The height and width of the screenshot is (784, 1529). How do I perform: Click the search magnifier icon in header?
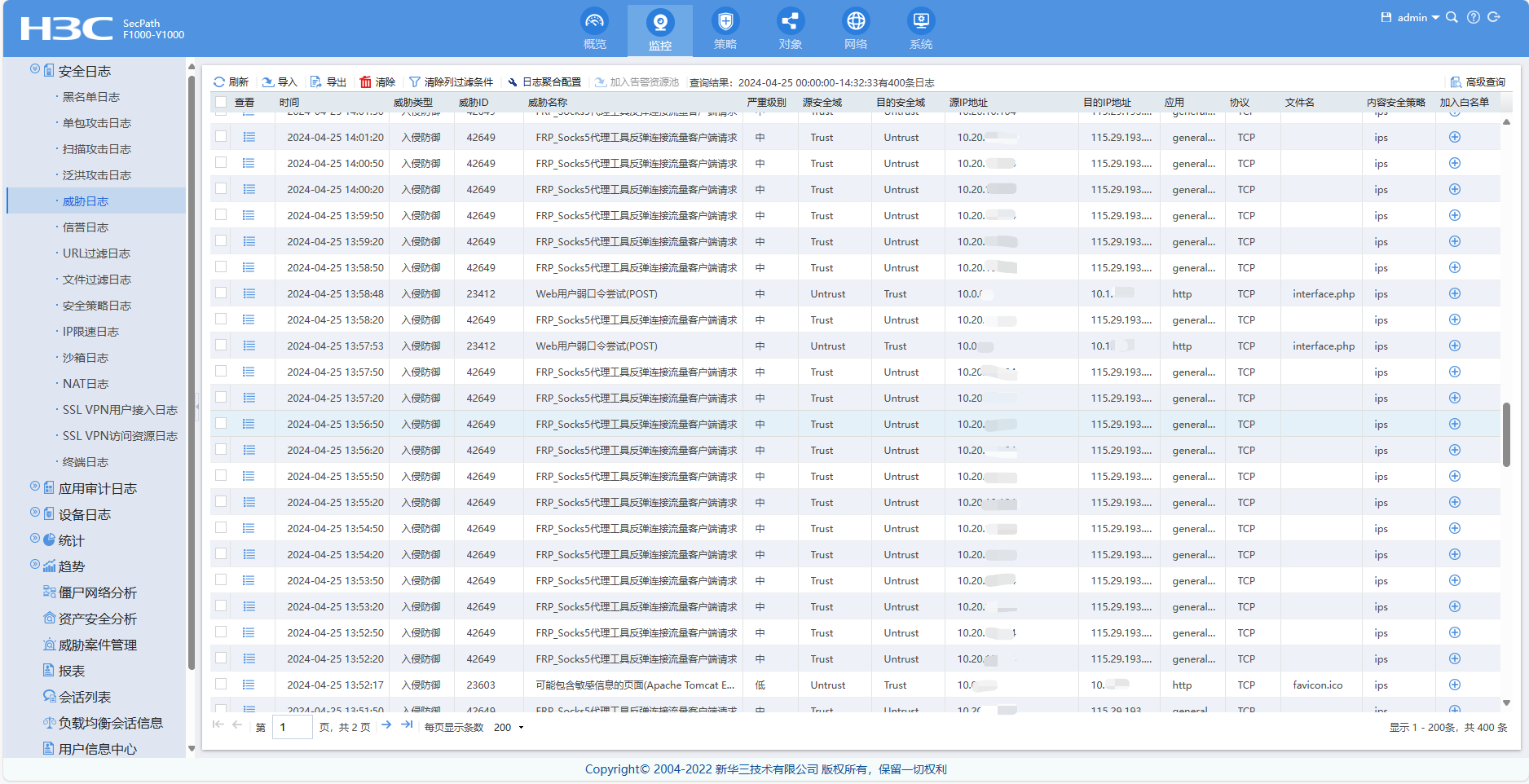(1452, 17)
